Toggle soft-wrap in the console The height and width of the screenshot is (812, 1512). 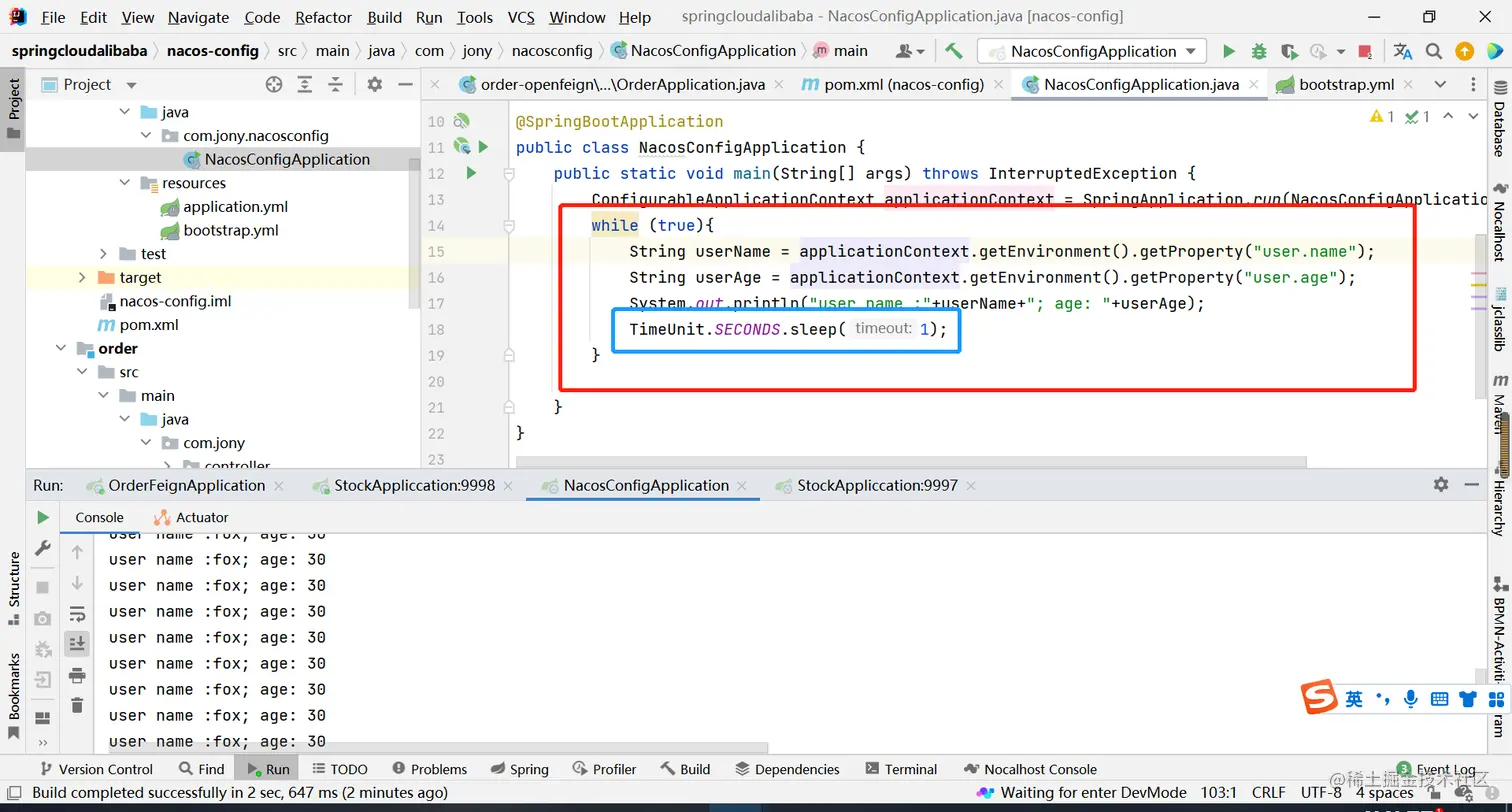(77, 614)
